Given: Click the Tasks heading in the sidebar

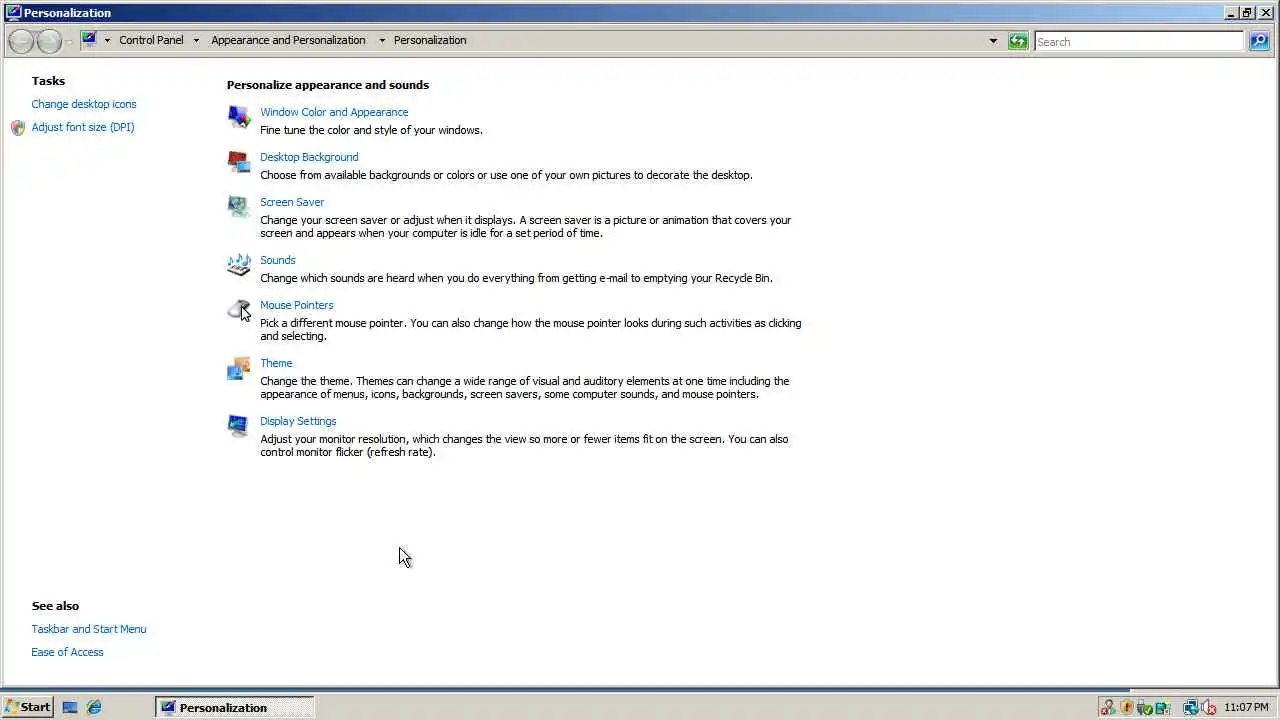Looking at the screenshot, I should pyautogui.click(x=48, y=81).
